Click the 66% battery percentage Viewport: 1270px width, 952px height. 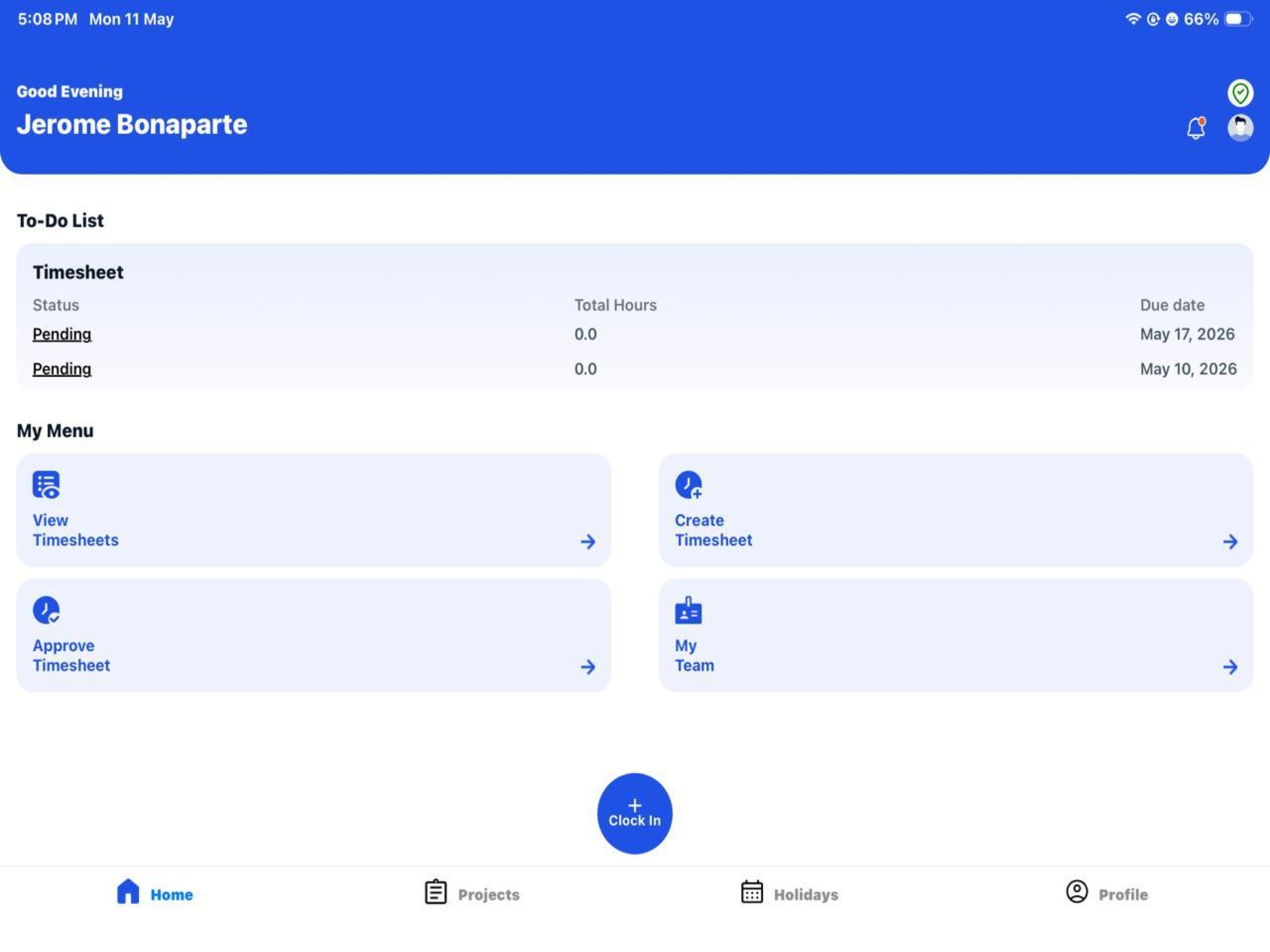1201,19
